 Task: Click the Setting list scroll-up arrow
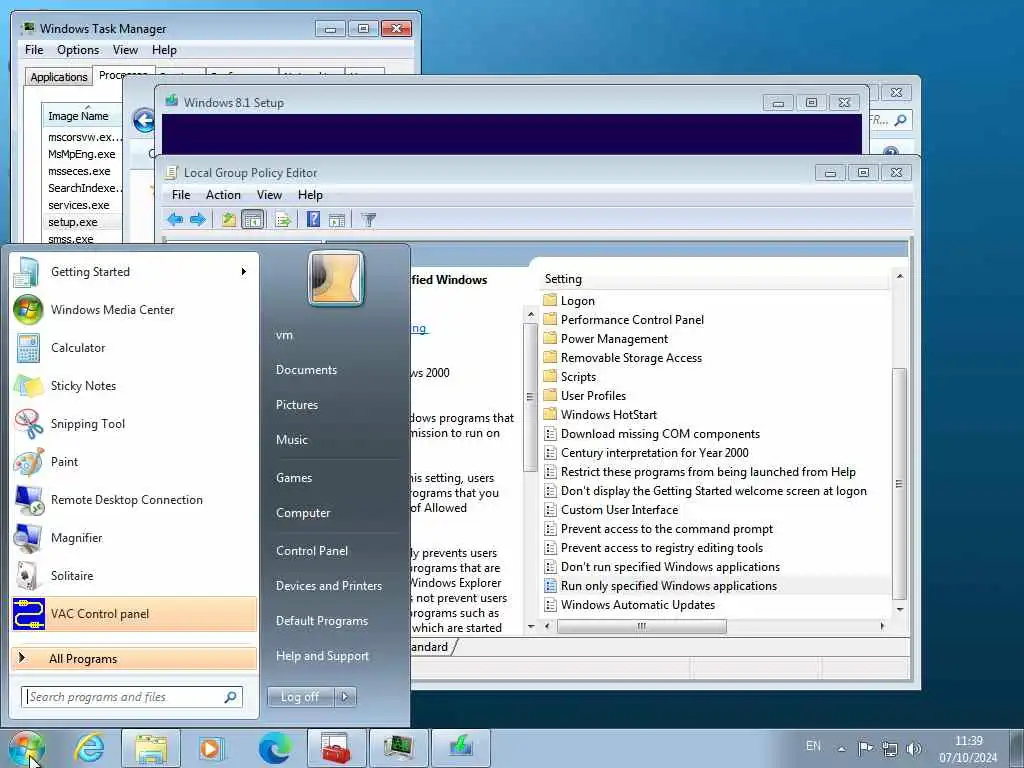click(x=899, y=277)
